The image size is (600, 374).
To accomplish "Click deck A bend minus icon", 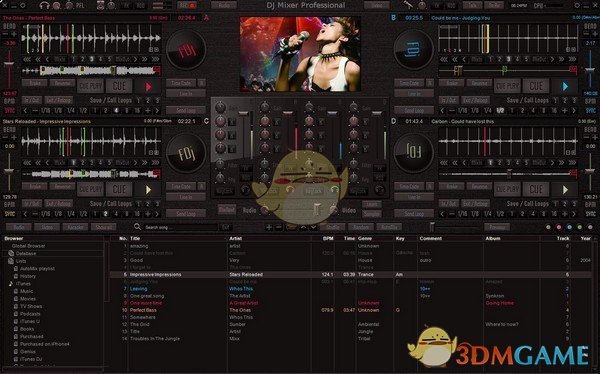I will [x=5, y=34].
